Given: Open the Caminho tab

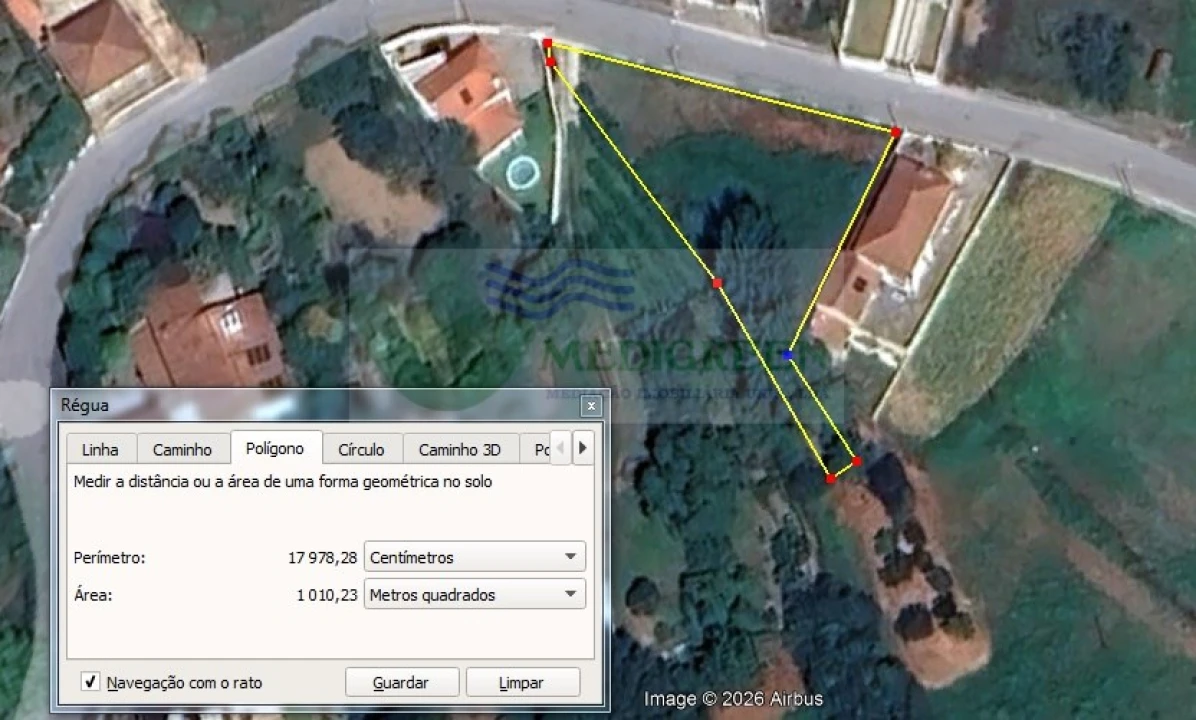Looking at the screenshot, I should tap(182, 449).
